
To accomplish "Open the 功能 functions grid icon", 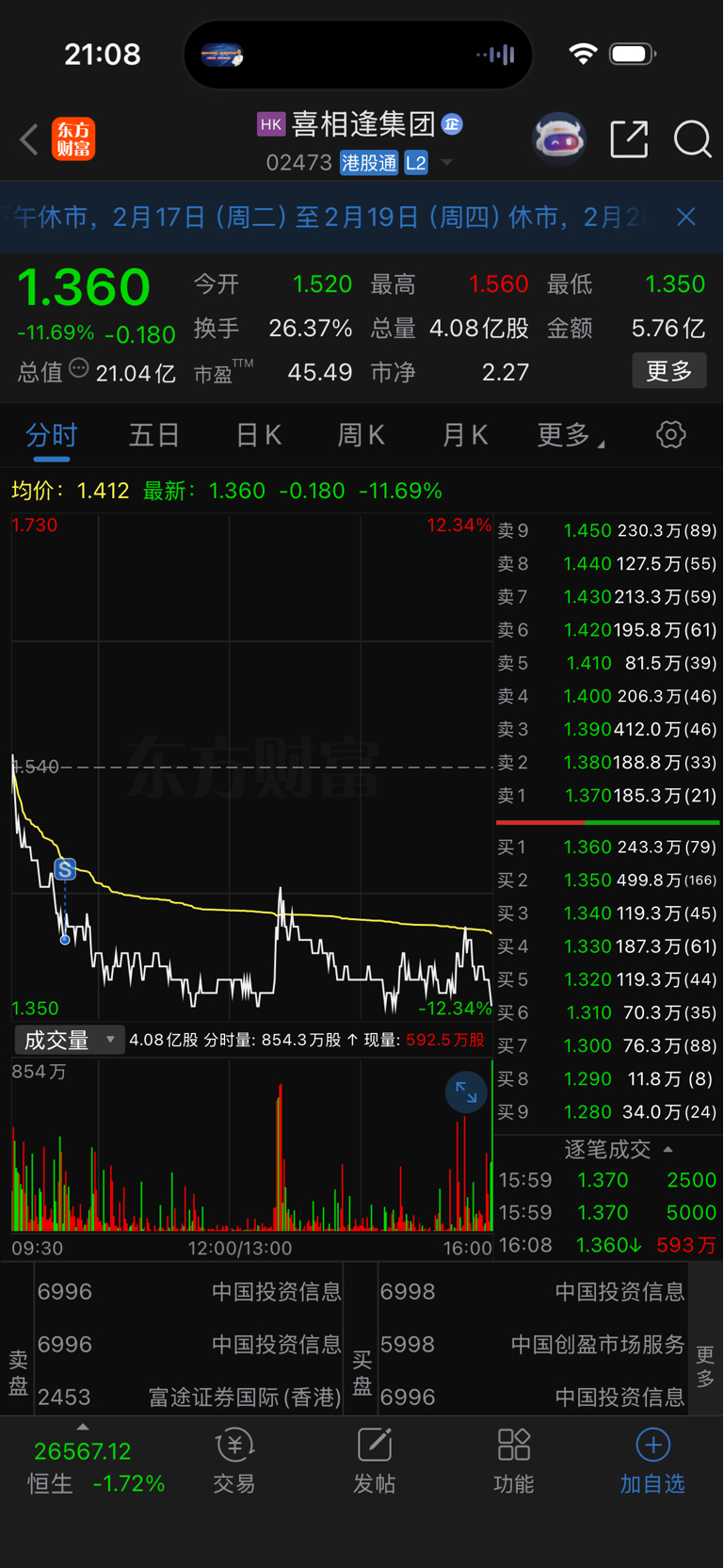I will (514, 1462).
